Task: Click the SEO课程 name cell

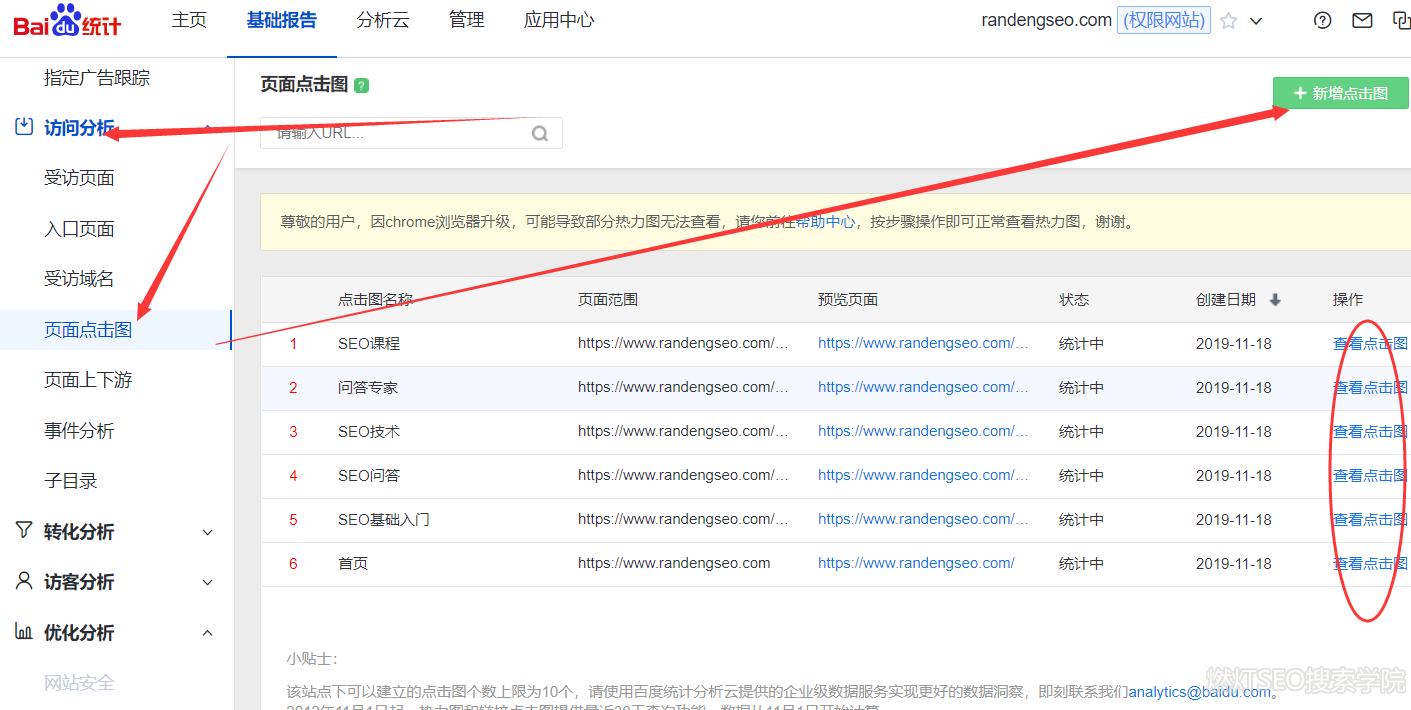Action: pos(369,343)
